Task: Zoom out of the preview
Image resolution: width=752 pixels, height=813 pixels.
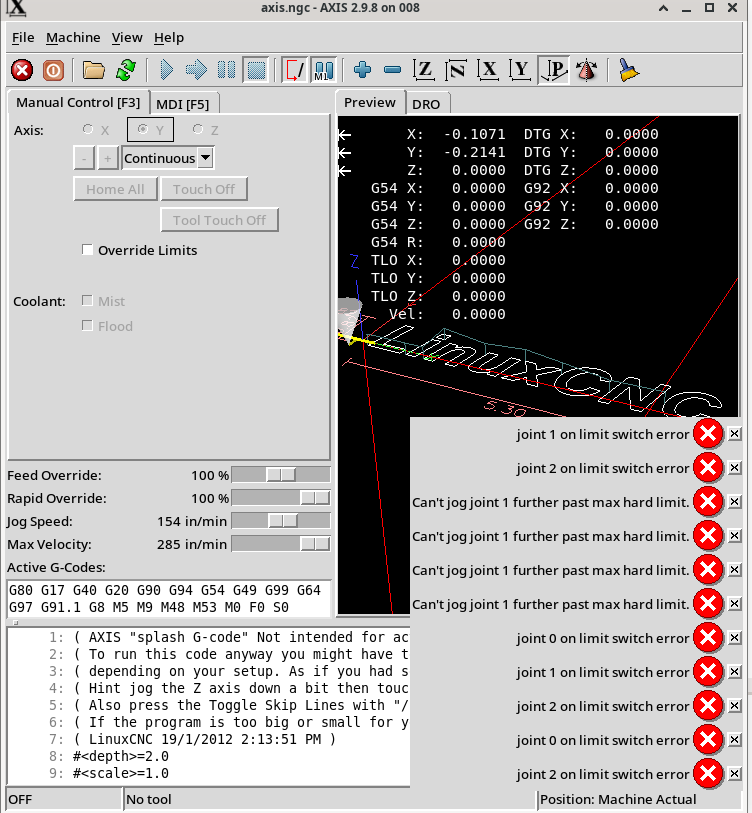Action: coord(392,70)
